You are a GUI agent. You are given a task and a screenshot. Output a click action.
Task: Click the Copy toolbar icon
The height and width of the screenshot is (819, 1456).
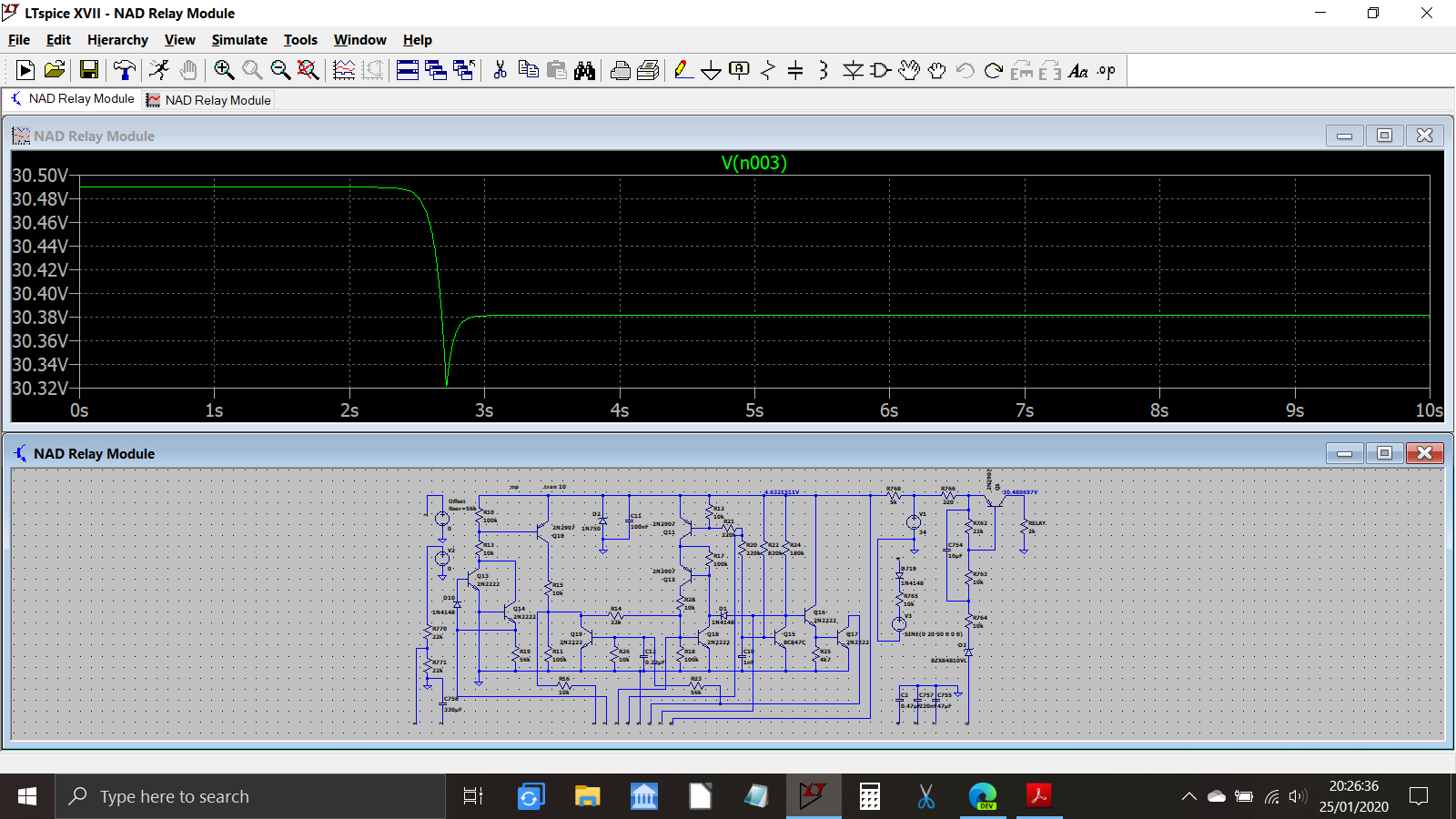click(x=528, y=70)
